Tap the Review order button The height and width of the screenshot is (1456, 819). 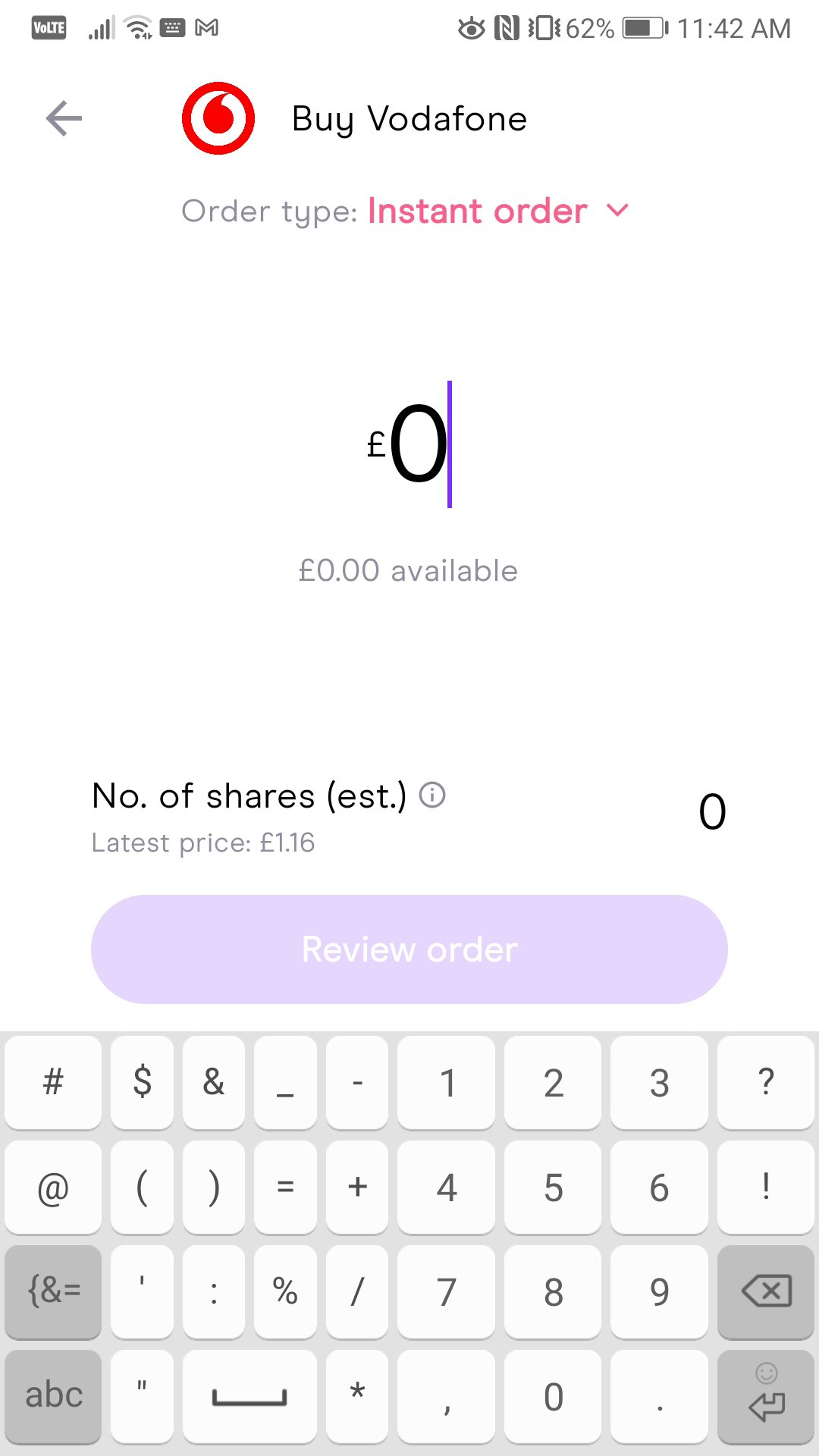(x=409, y=949)
